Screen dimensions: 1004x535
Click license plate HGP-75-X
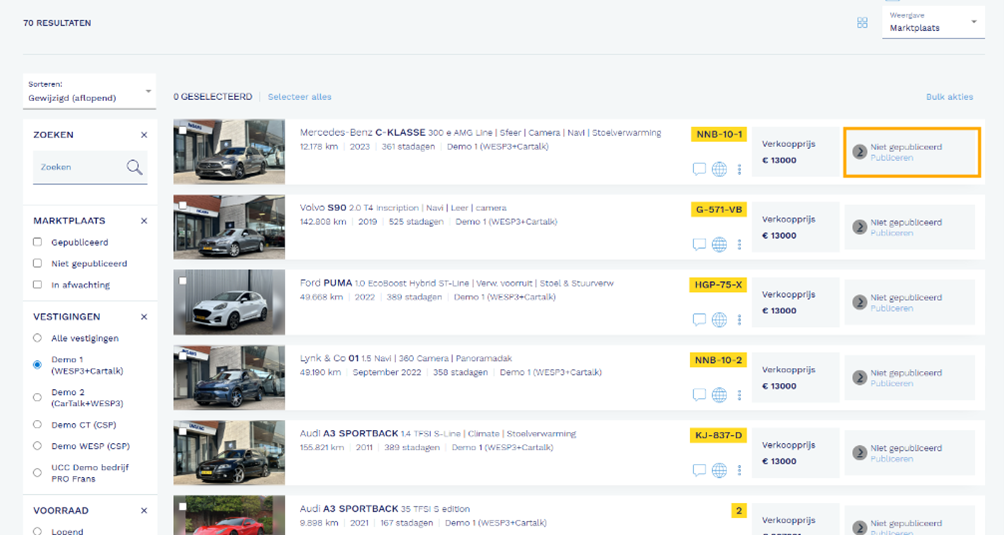point(718,285)
